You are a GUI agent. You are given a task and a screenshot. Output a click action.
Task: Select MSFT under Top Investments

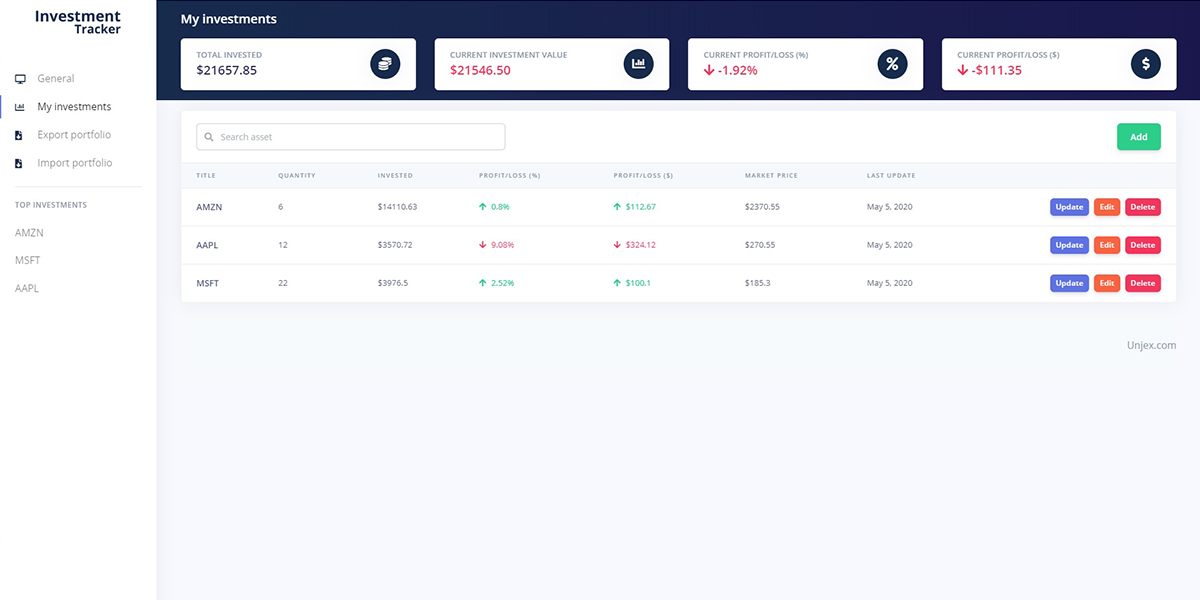click(28, 261)
